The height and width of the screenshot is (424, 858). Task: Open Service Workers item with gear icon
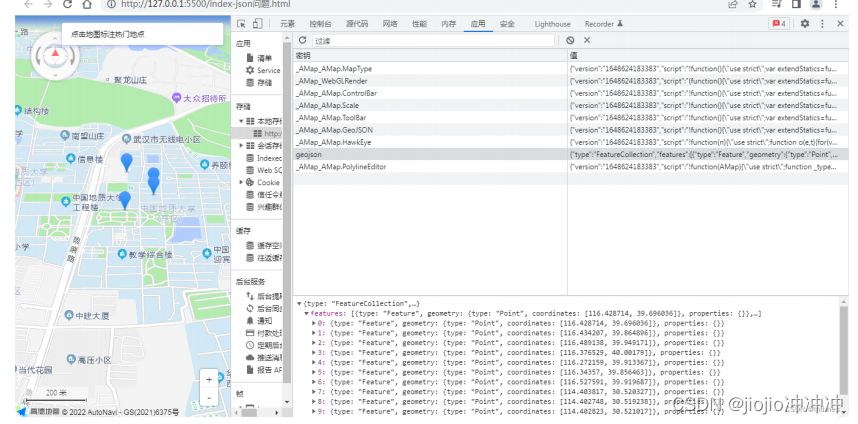(x=263, y=70)
